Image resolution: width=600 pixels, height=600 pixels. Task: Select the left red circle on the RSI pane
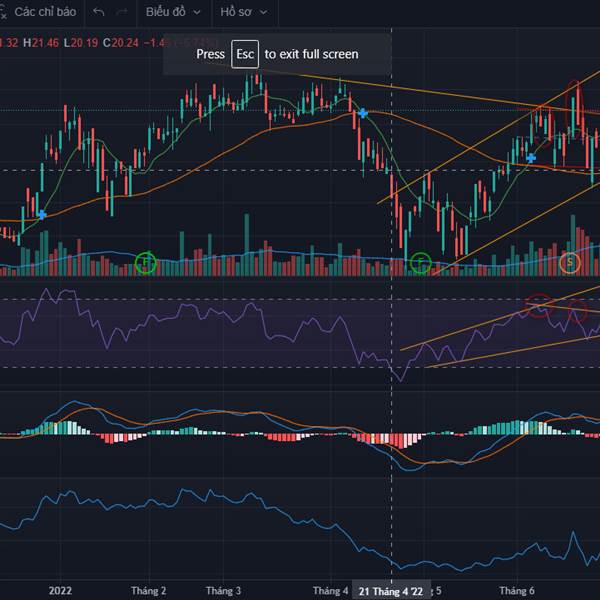click(x=540, y=302)
